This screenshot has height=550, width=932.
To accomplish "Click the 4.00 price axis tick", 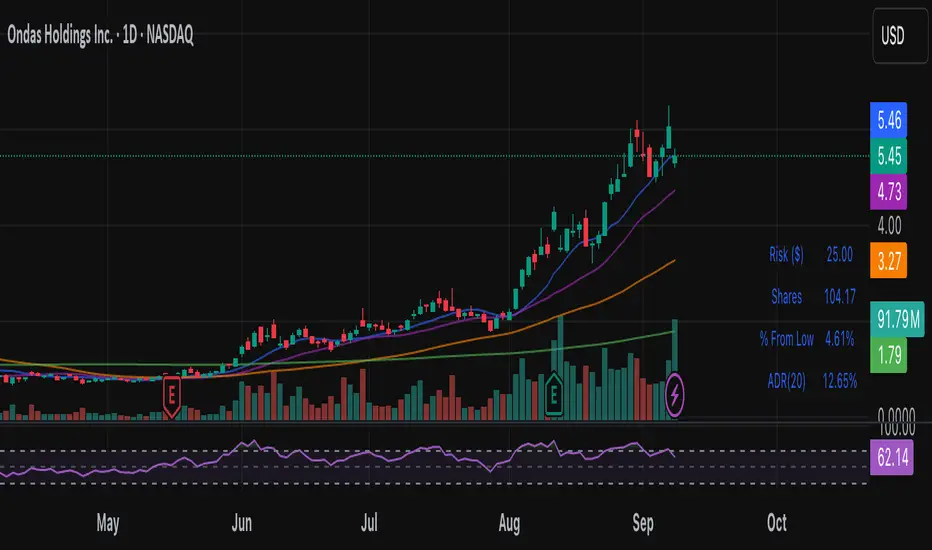I will coord(889,225).
